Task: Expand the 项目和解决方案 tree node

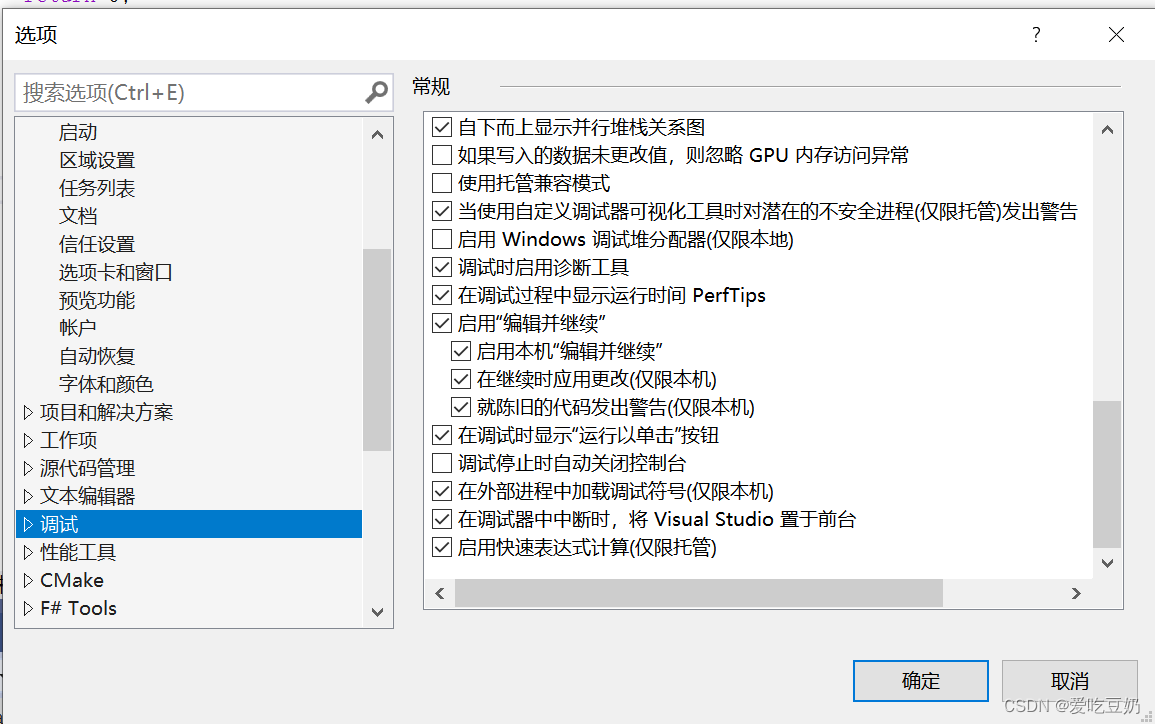Action: [x=27, y=412]
